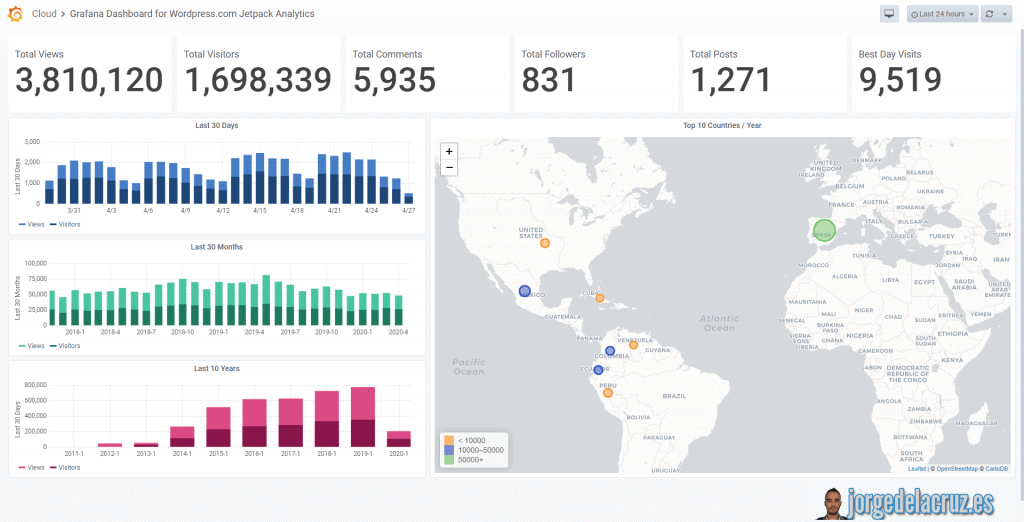This screenshot has width=1024, height=522.
Task: Click the 831 followers value
Action: pyautogui.click(x=549, y=80)
